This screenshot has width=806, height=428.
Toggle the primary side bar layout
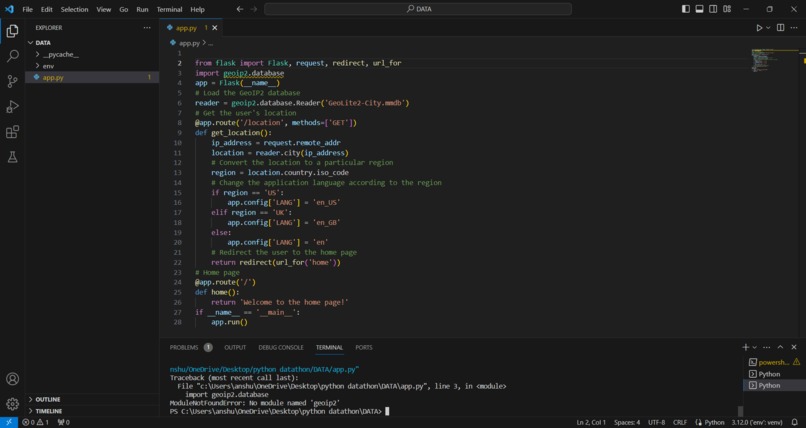[686, 9]
